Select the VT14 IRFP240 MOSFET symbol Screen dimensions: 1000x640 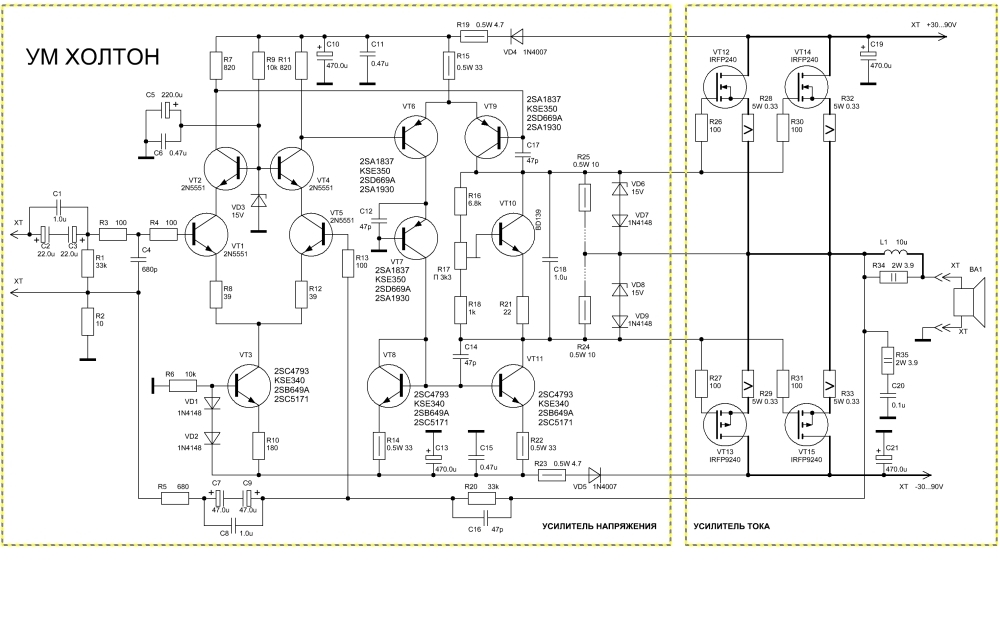click(806, 87)
